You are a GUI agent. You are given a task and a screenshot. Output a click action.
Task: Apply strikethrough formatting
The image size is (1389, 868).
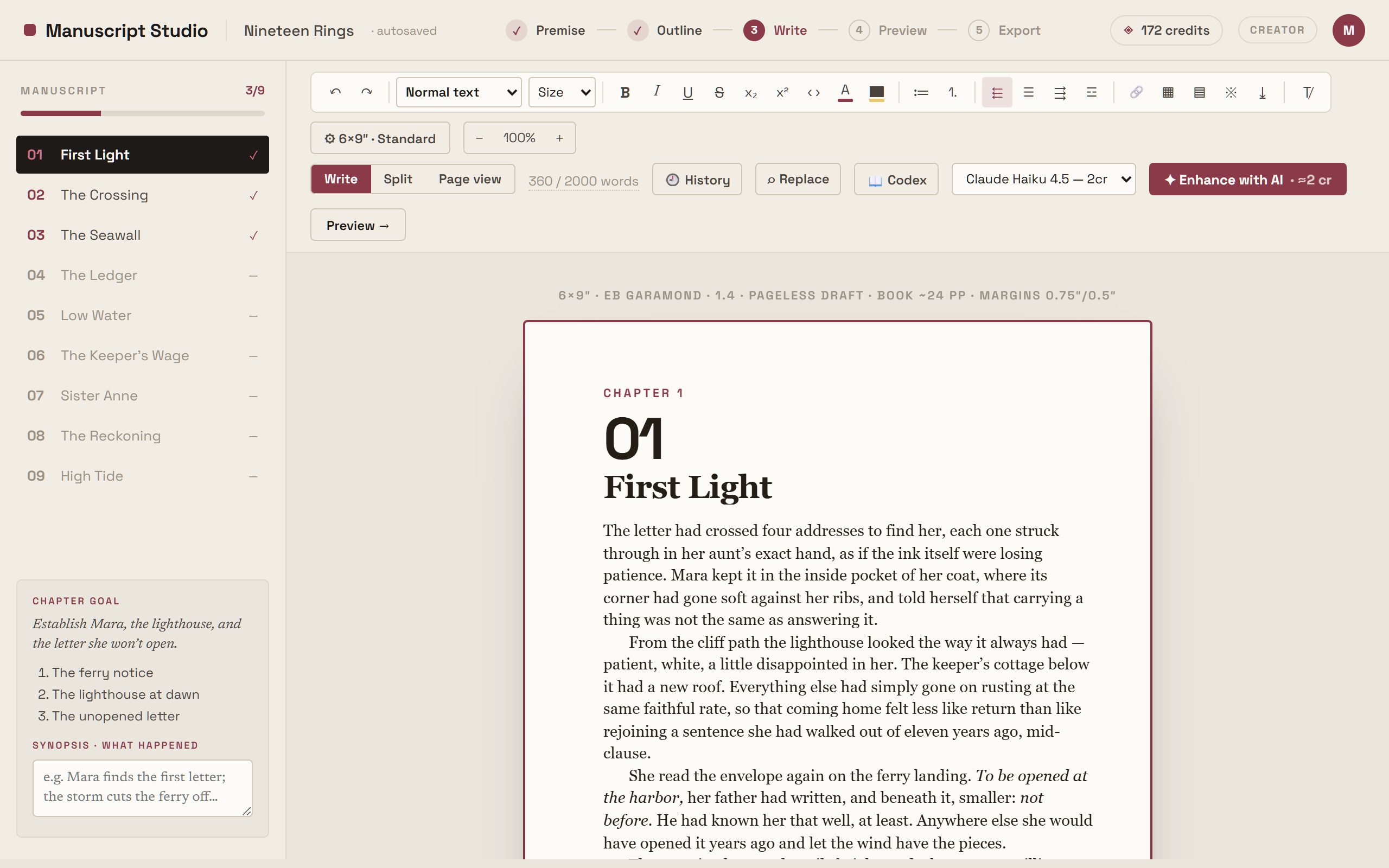719,92
